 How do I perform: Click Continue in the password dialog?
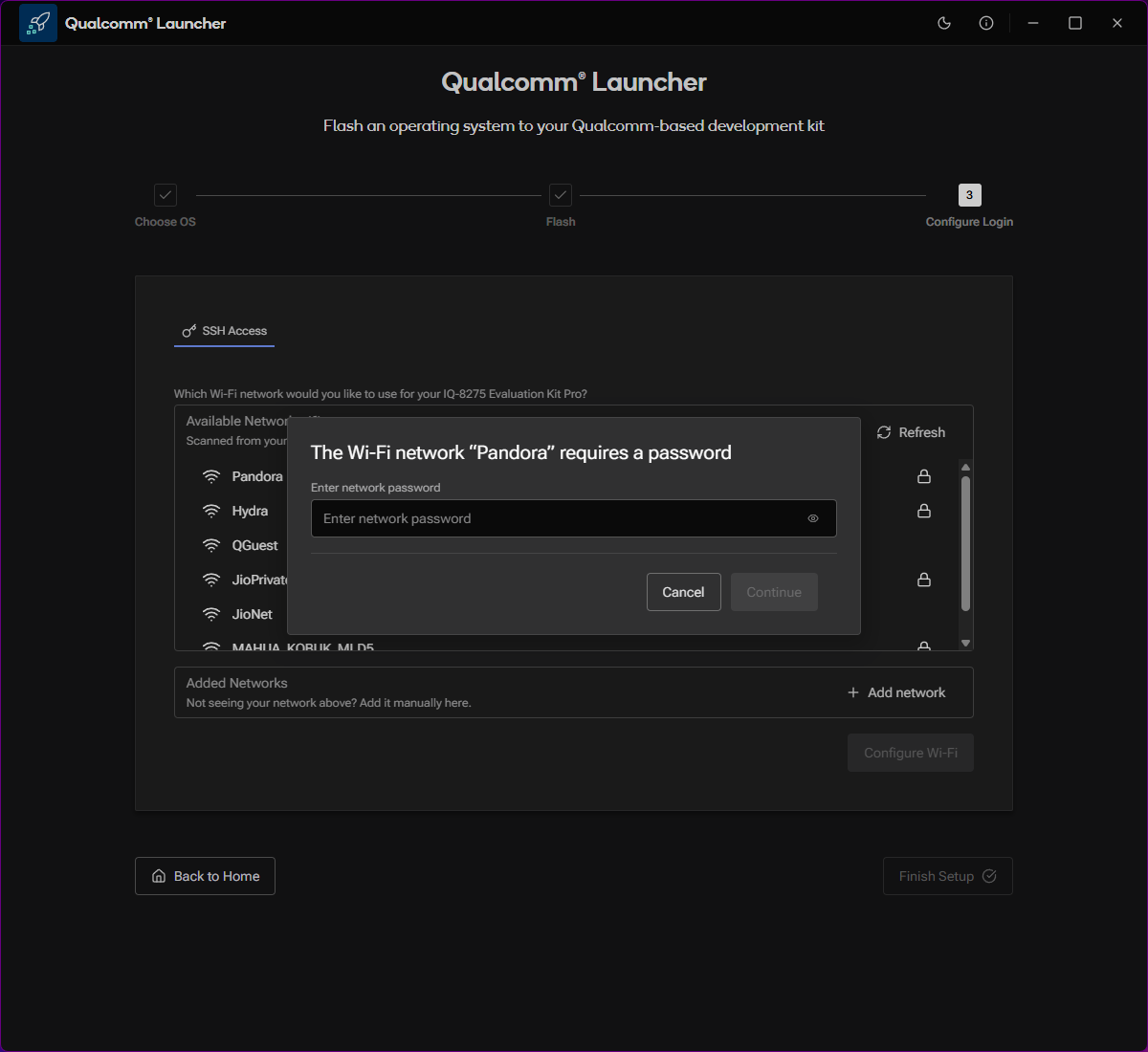click(774, 592)
